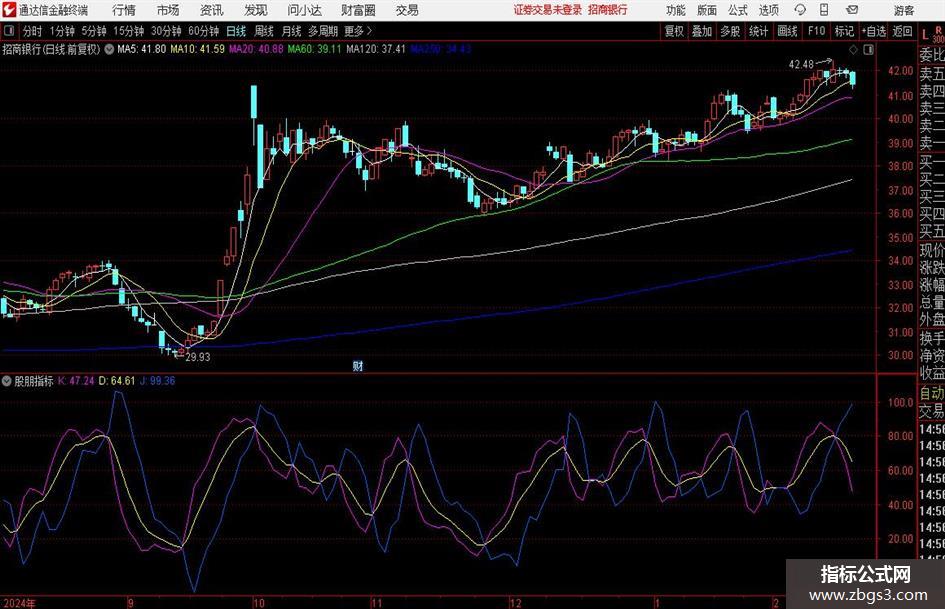Viewport: 945px width, 609px height.
Task: Switch to 5分钟 period tab
Action: [x=94, y=31]
